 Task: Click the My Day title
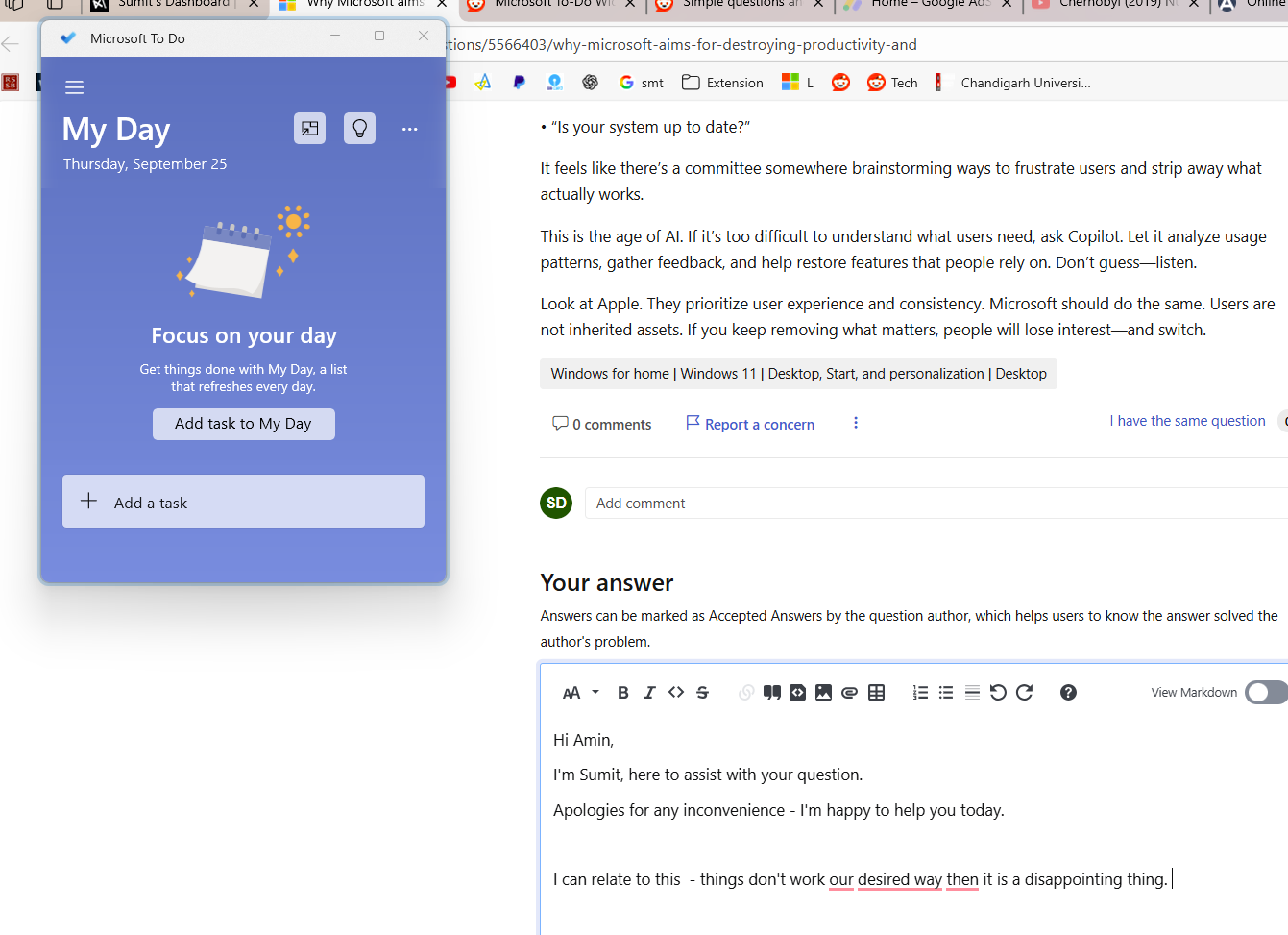(x=116, y=130)
